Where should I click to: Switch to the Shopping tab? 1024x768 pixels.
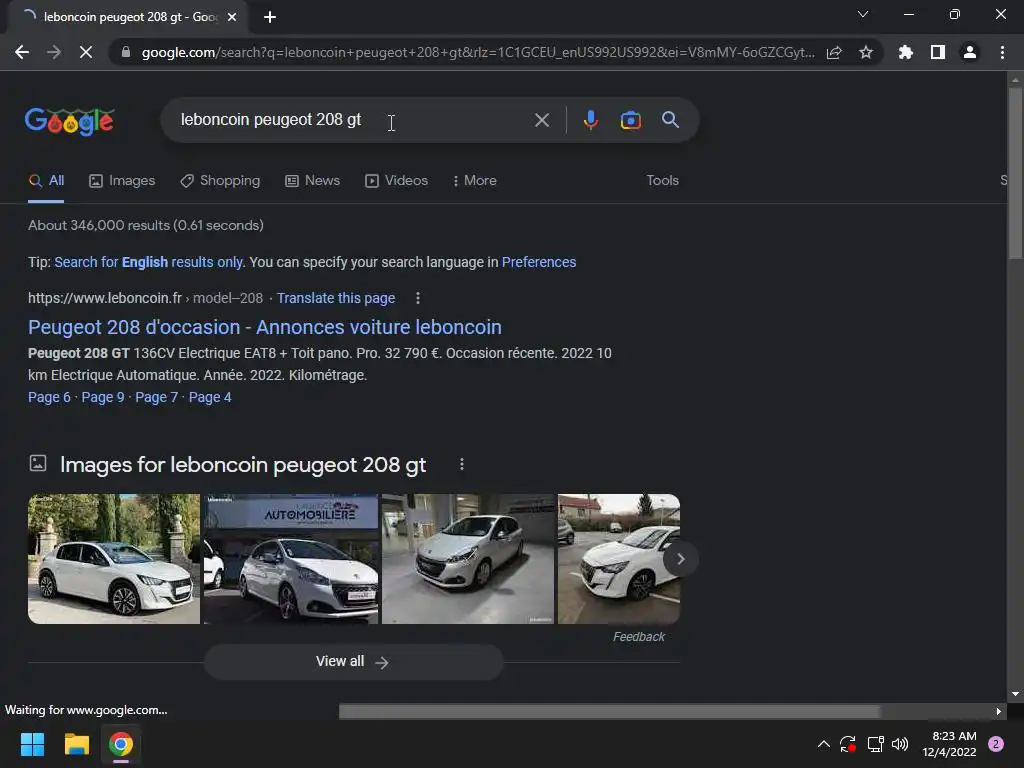[220, 181]
